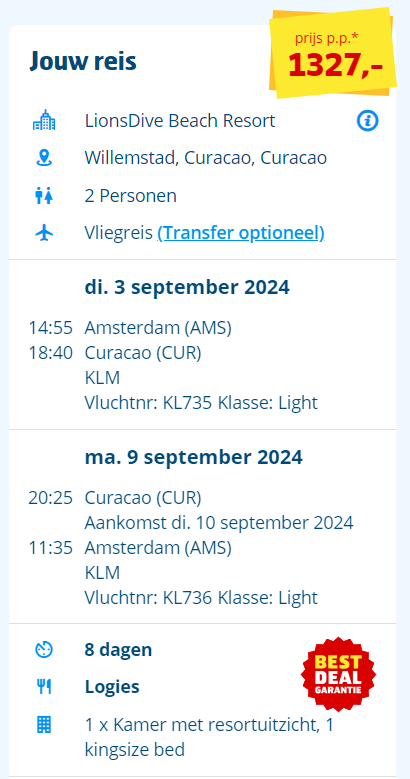Click the Best Deal Garantie badge
The width and height of the screenshot is (410, 779).
(338, 674)
